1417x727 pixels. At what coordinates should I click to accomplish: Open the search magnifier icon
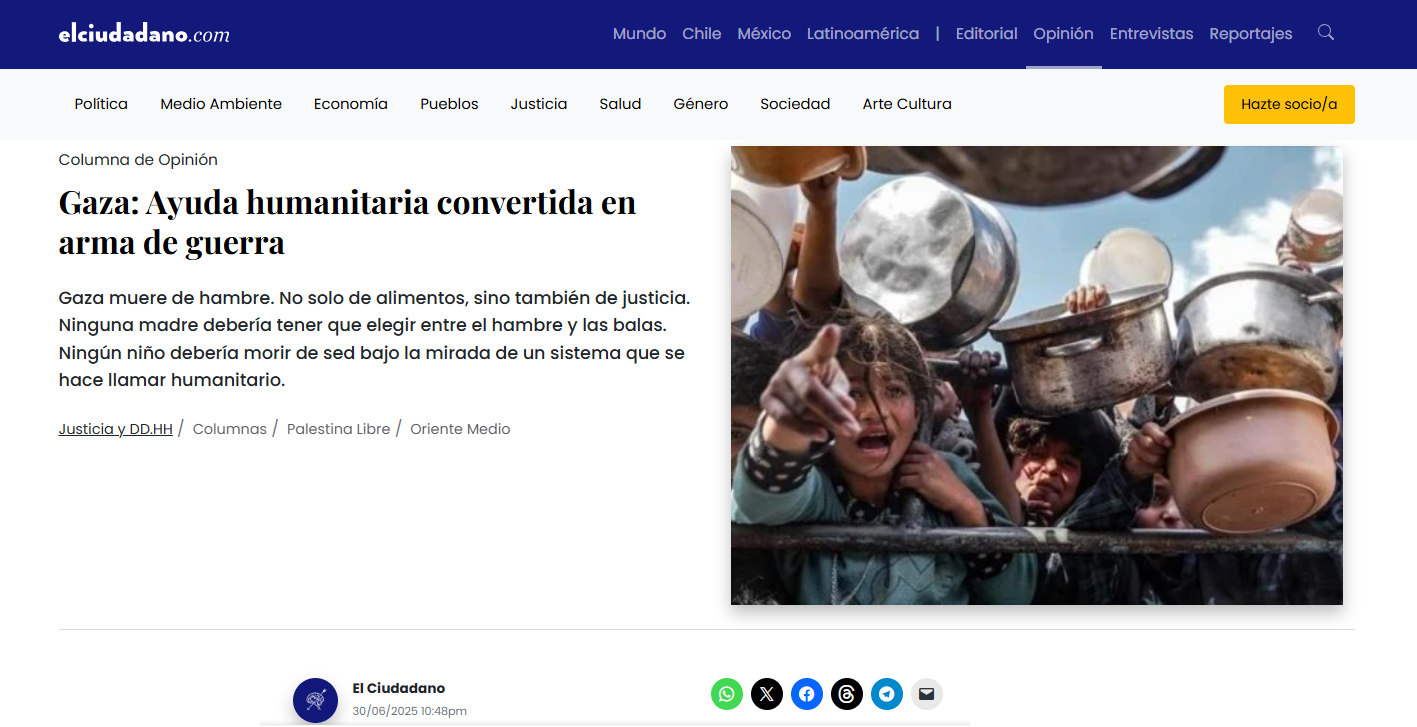(1326, 33)
